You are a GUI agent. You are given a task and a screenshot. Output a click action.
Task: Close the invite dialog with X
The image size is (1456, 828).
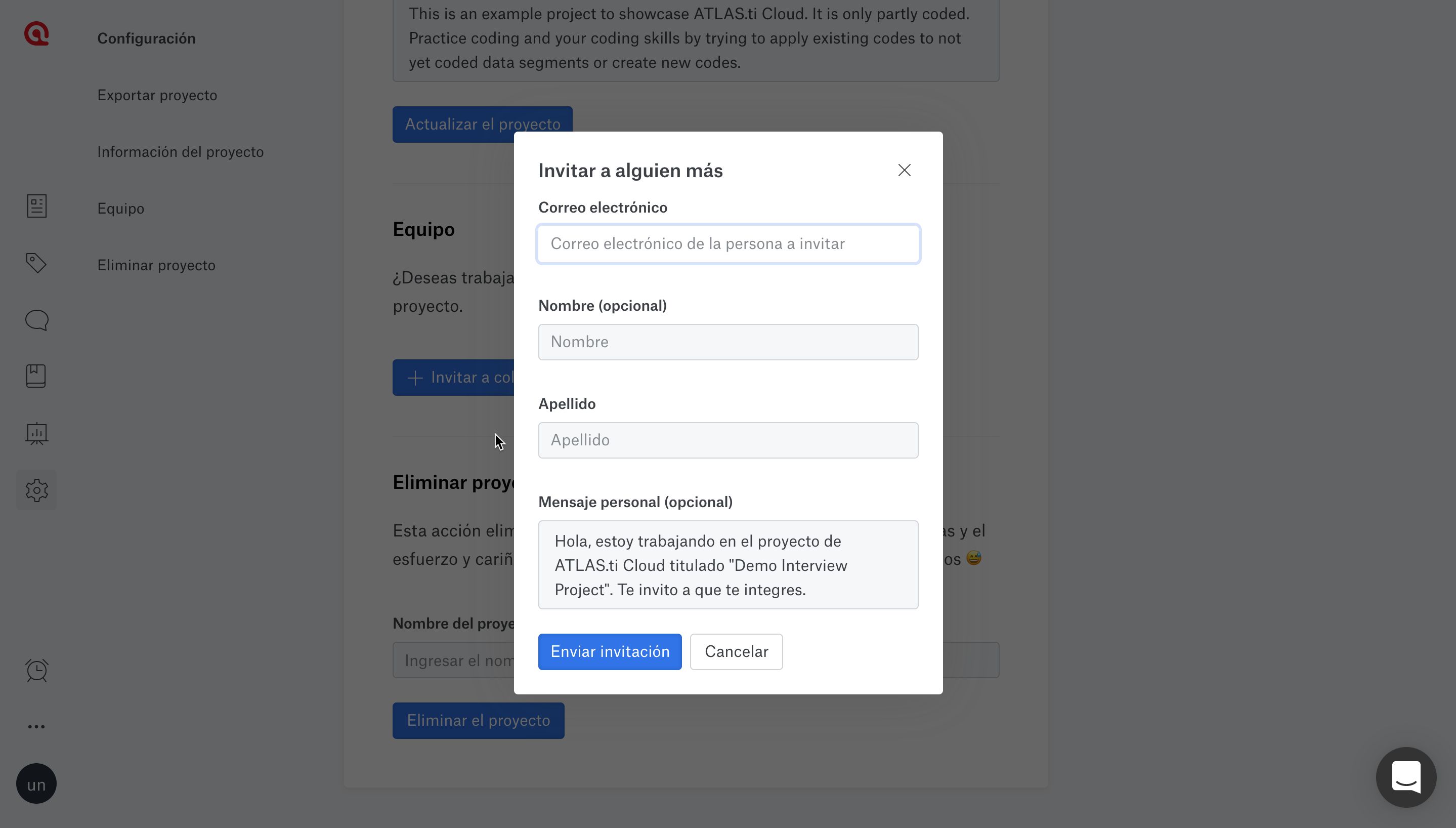[x=904, y=170]
